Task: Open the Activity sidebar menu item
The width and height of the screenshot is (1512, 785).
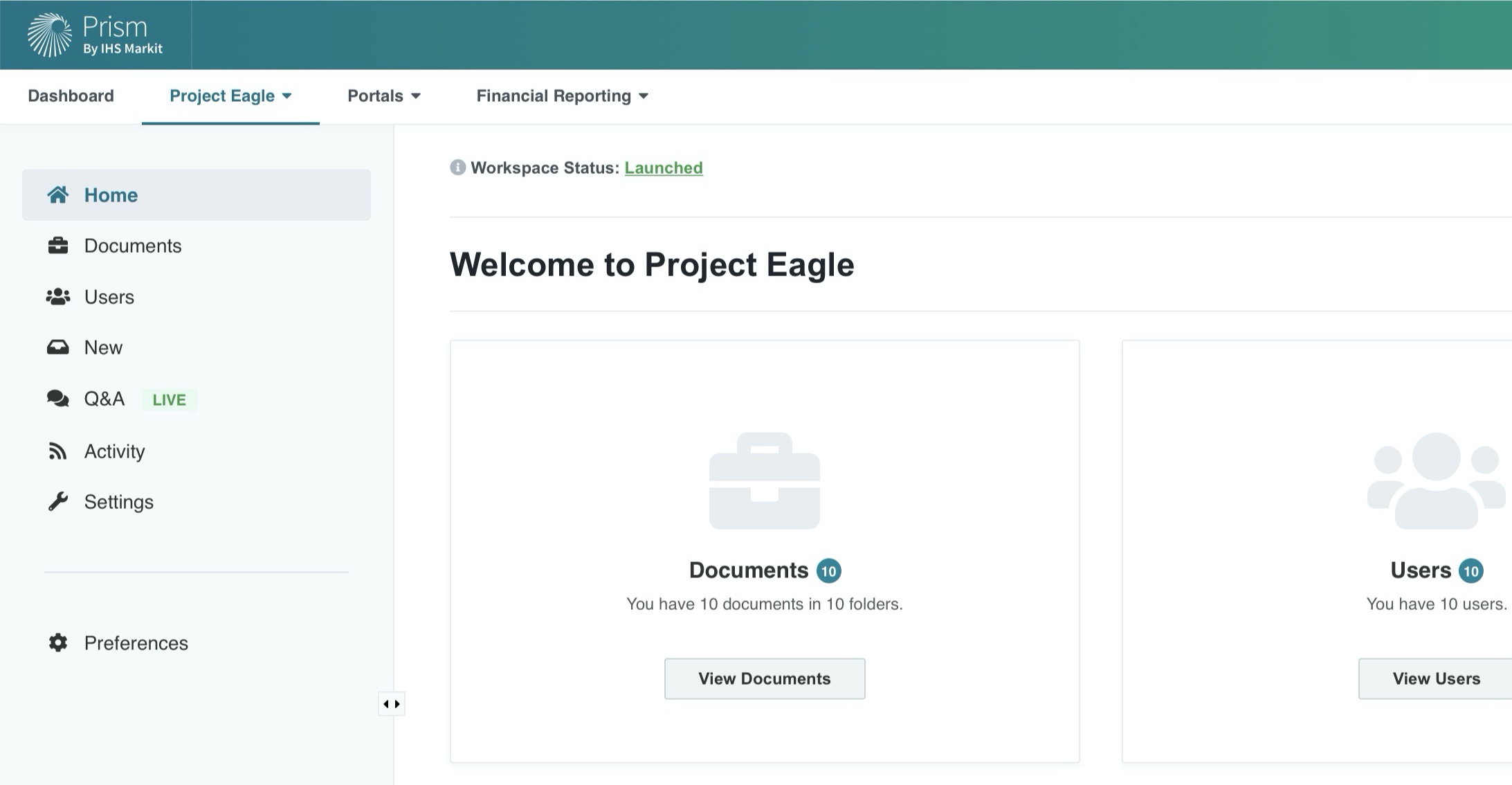Action: [115, 451]
